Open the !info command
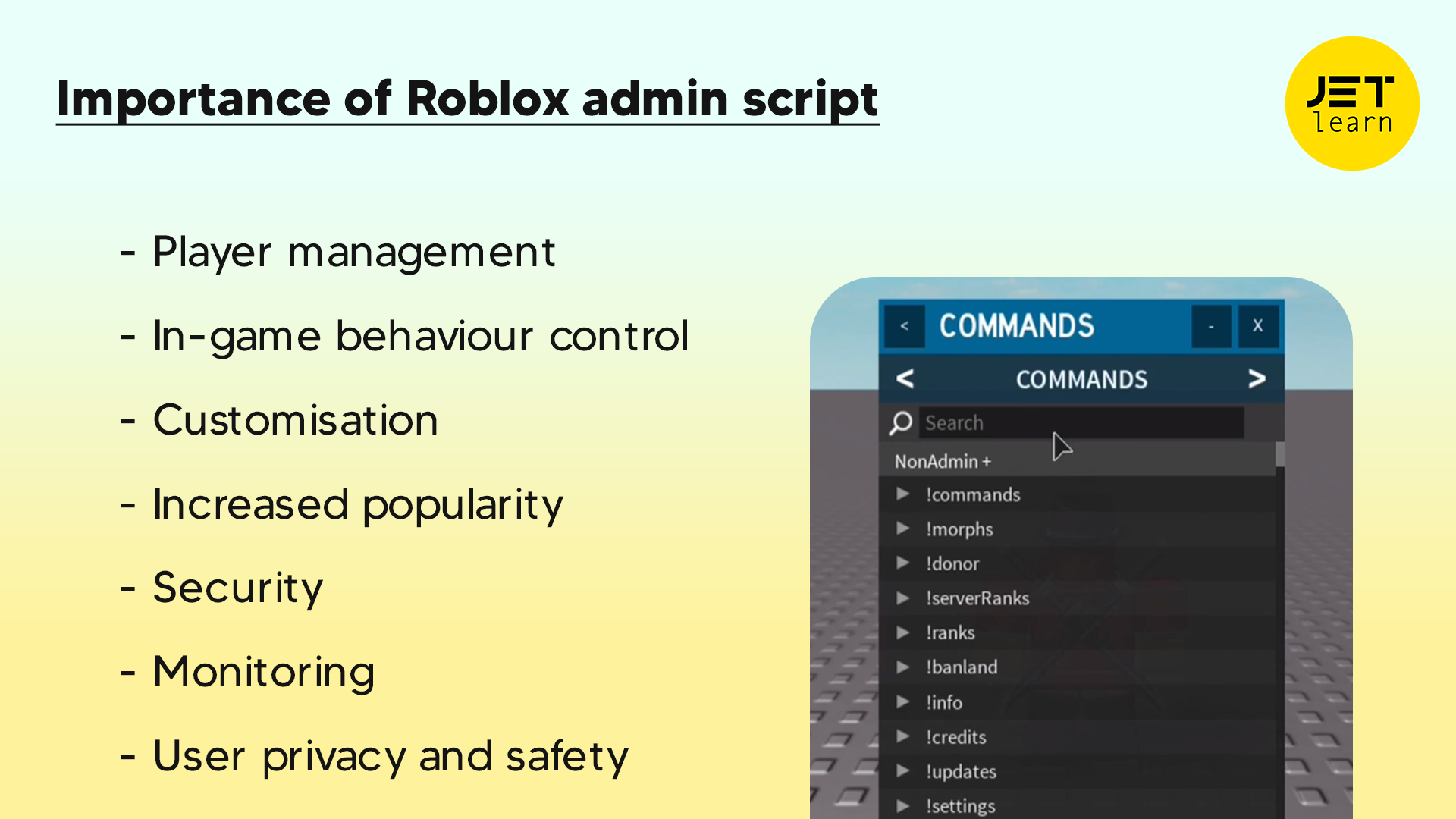 (944, 702)
